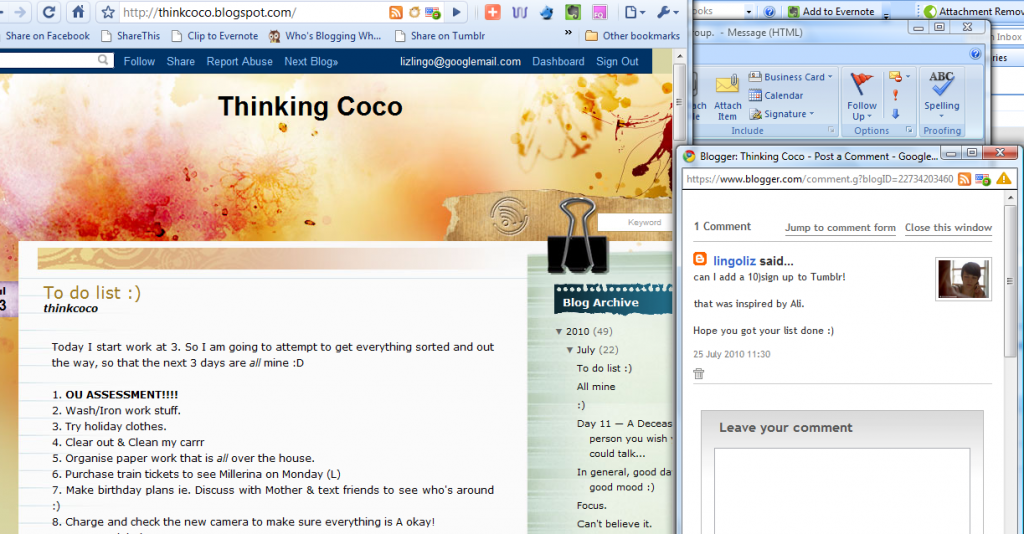
Task: Collapse the 2010 archive tree
Action: (558, 332)
